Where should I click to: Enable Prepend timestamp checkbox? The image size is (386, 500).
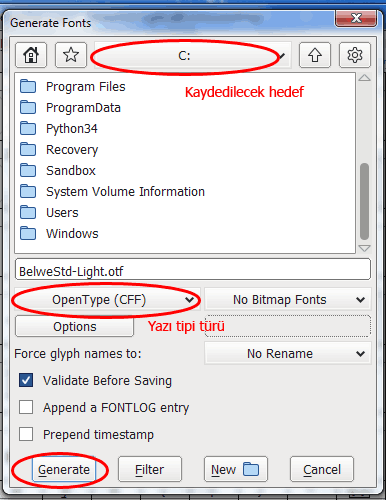(26, 434)
